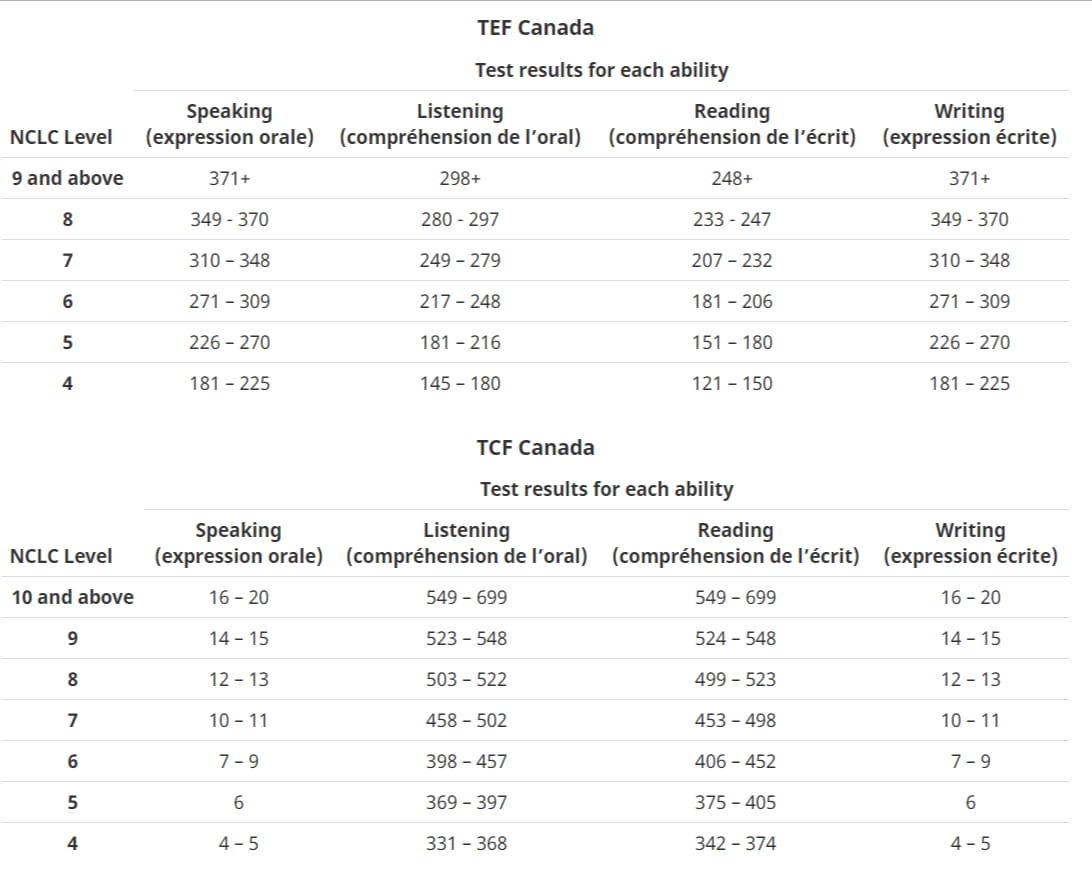Viewport: 1092px width, 885px height.
Task: Click the TCF reading 406 – 452 cell
Action: click(x=735, y=762)
